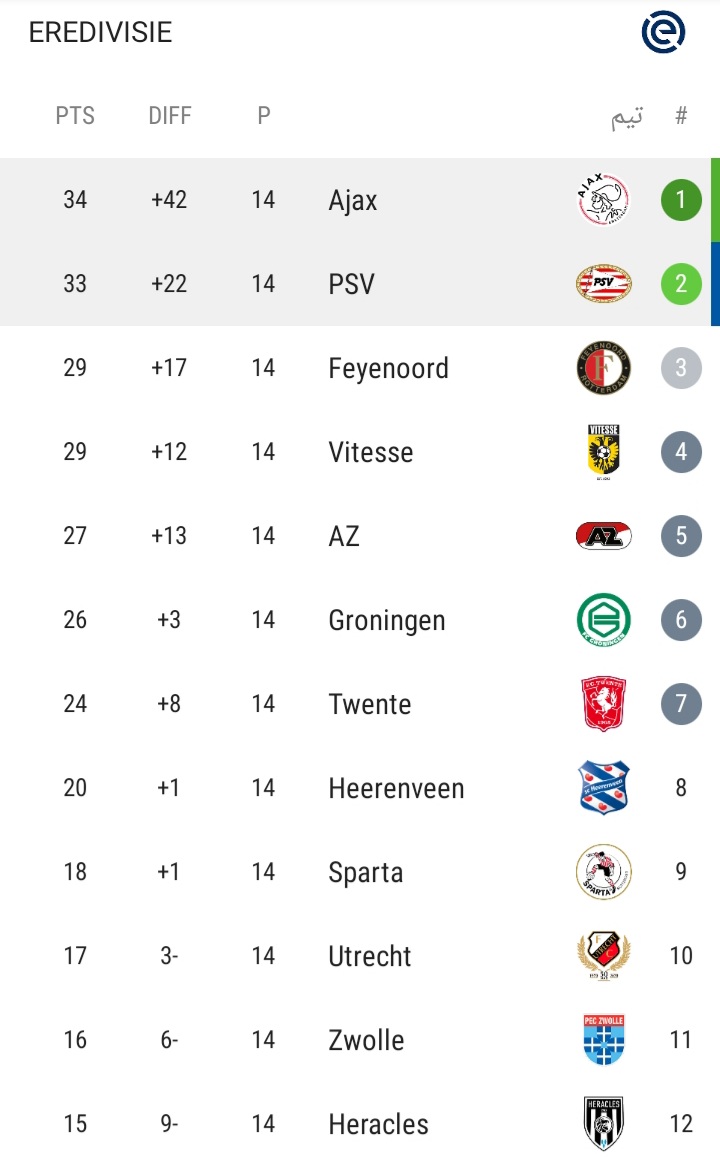This screenshot has height=1159, width=720.
Task: Open the EREDIVISIE title heading
Action: tap(101, 33)
